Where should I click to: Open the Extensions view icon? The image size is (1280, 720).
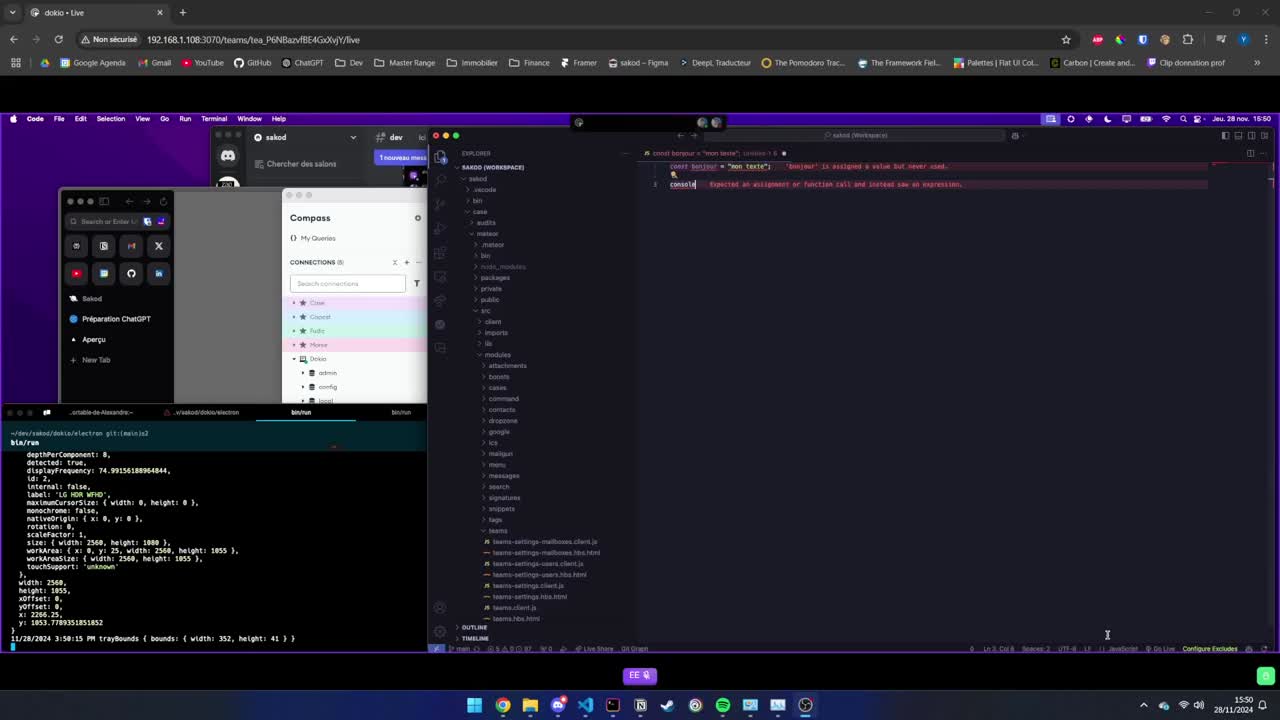440,252
